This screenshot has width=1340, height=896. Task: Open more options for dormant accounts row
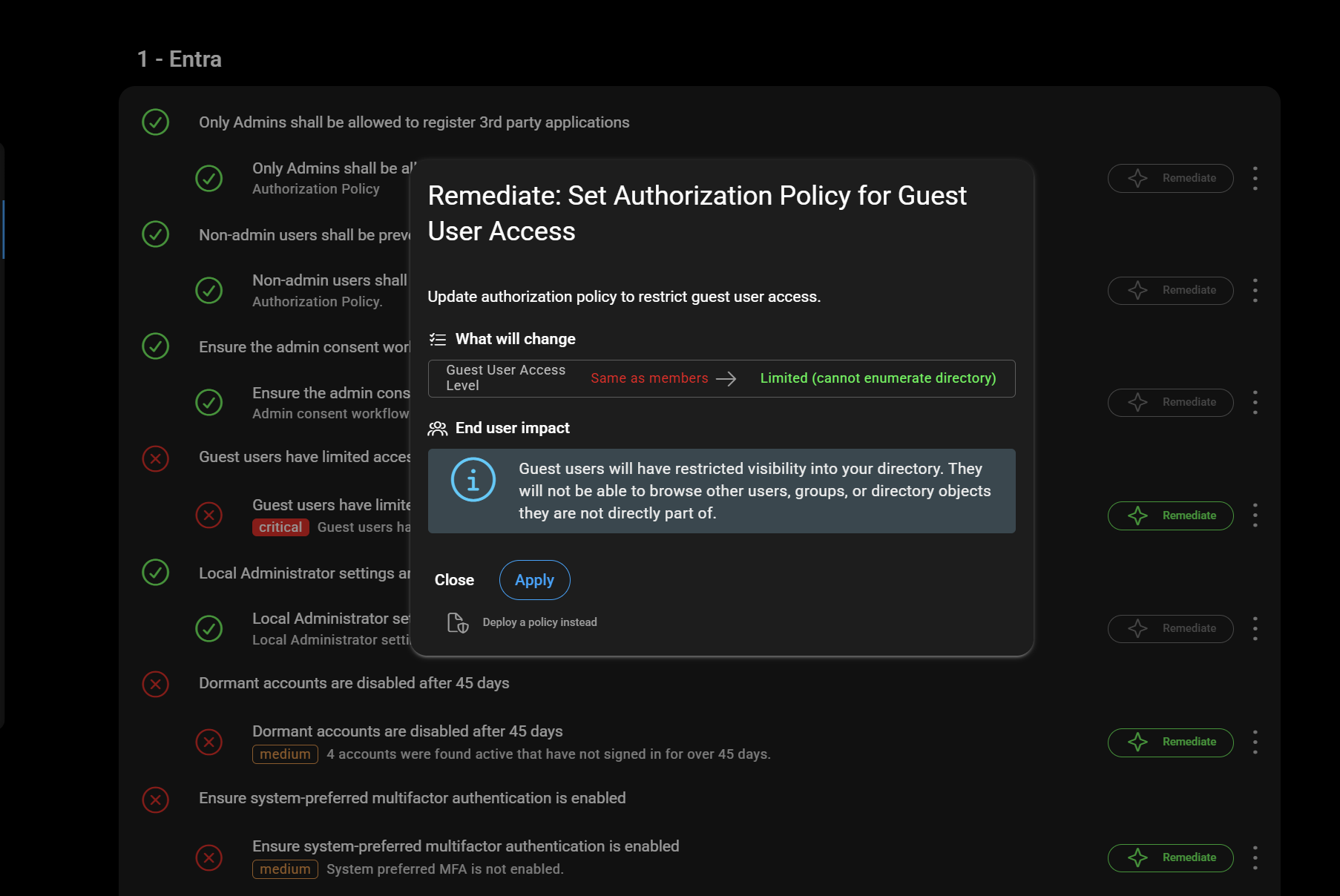tap(1255, 742)
